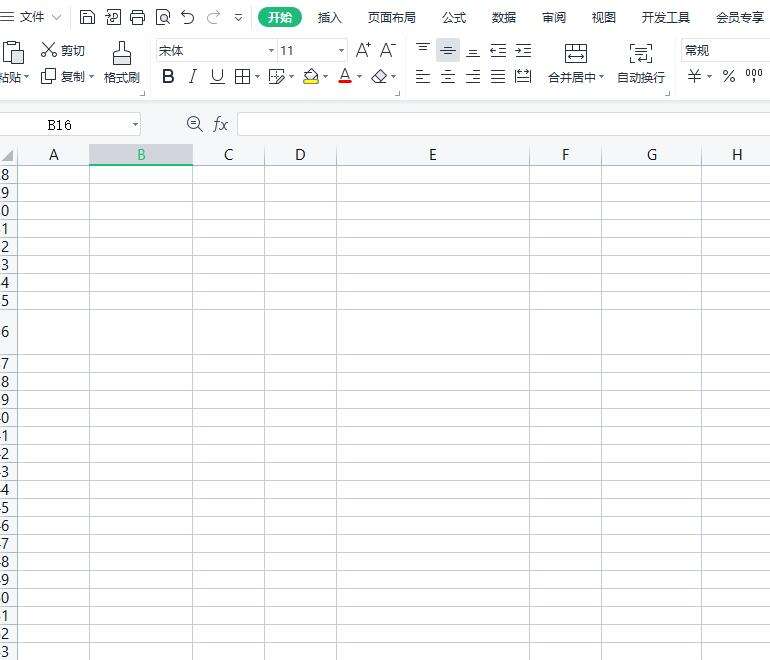Click the Save icon in quick toolbar
The height and width of the screenshot is (660, 770).
click(x=87, y=17)
